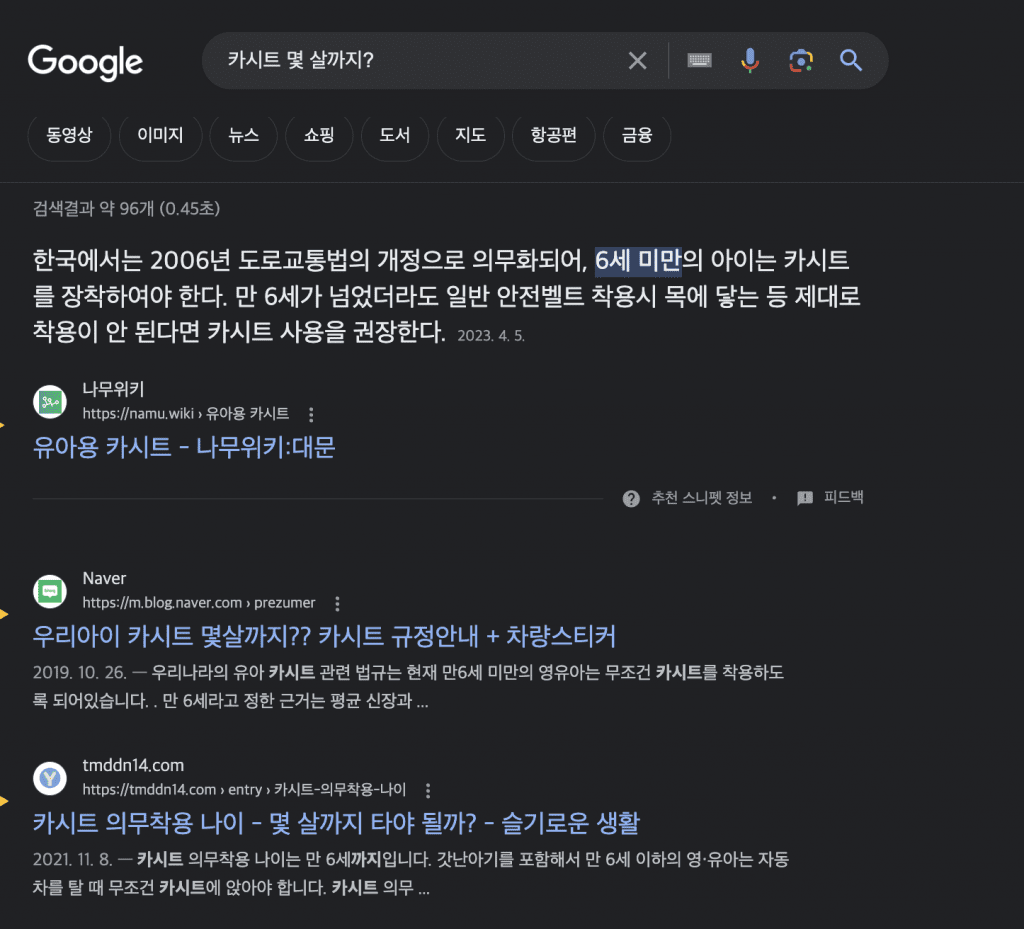
Task: Click the Naver site name
Action: (x=104, y=578)
